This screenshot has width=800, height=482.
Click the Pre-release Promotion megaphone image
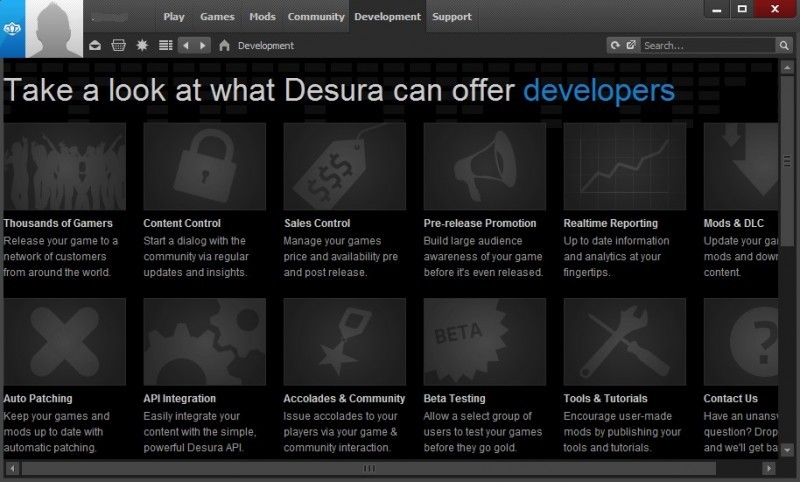[485, 166]
